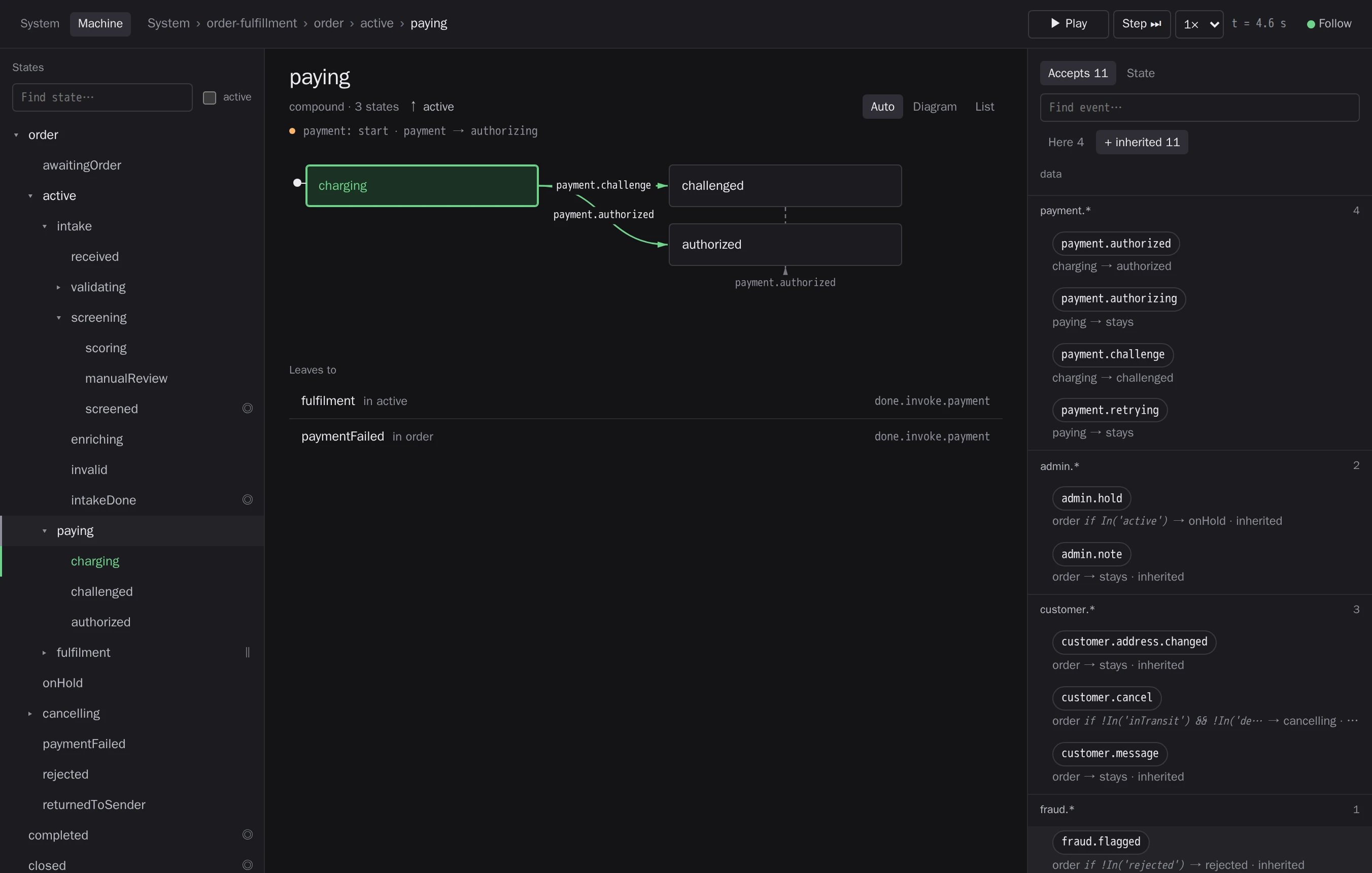Focus the Find event search field

[x=1199, y=108]
